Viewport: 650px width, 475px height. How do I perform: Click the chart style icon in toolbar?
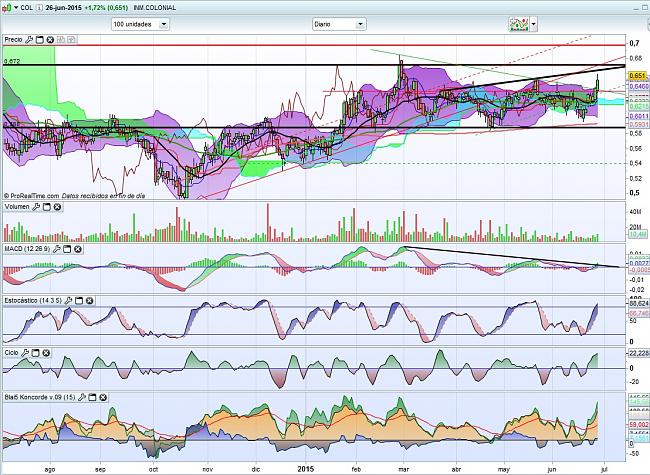(518, 22)
